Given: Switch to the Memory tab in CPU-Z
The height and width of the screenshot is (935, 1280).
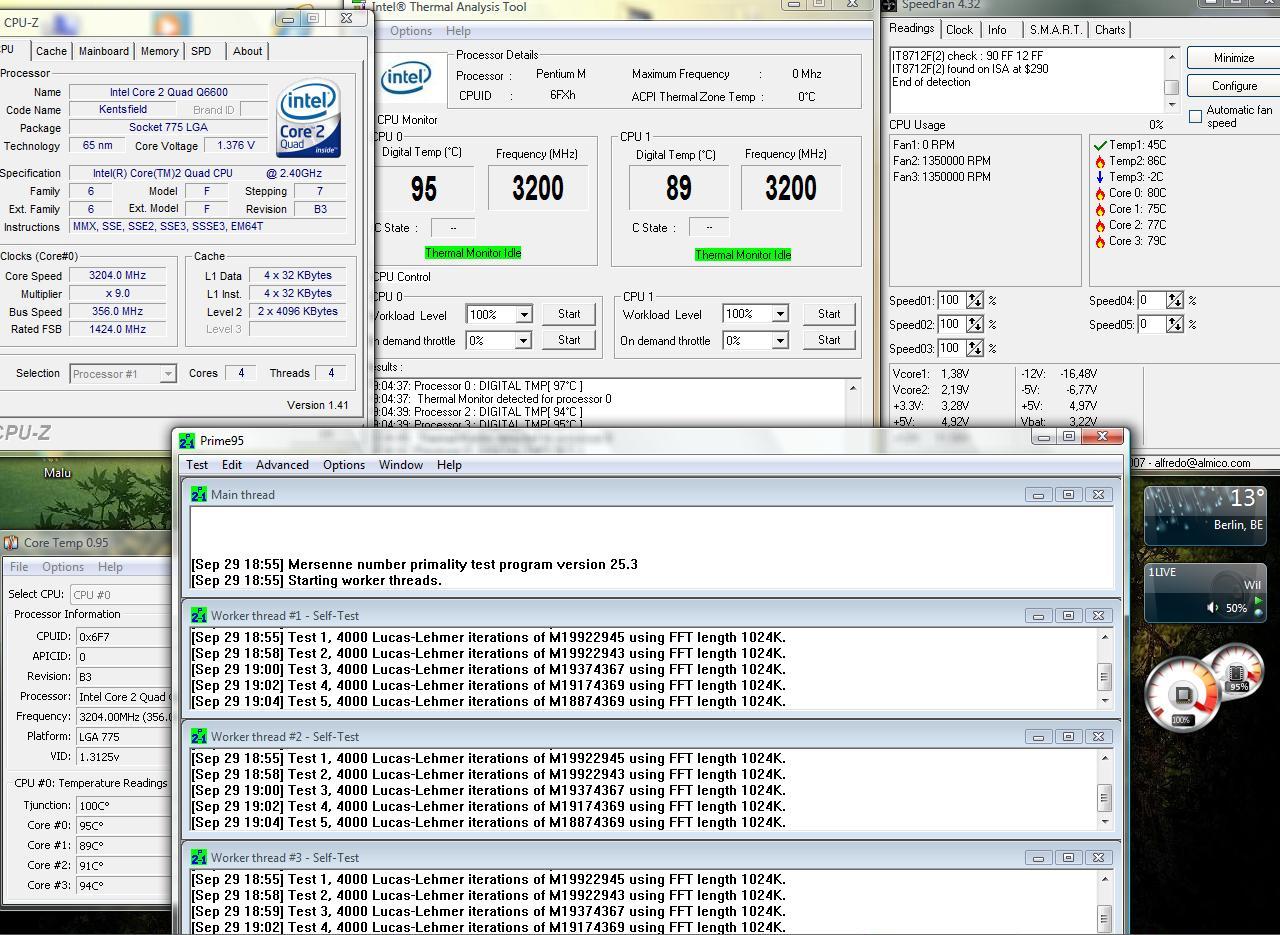Looking at the screenshot, I should 159,51.
